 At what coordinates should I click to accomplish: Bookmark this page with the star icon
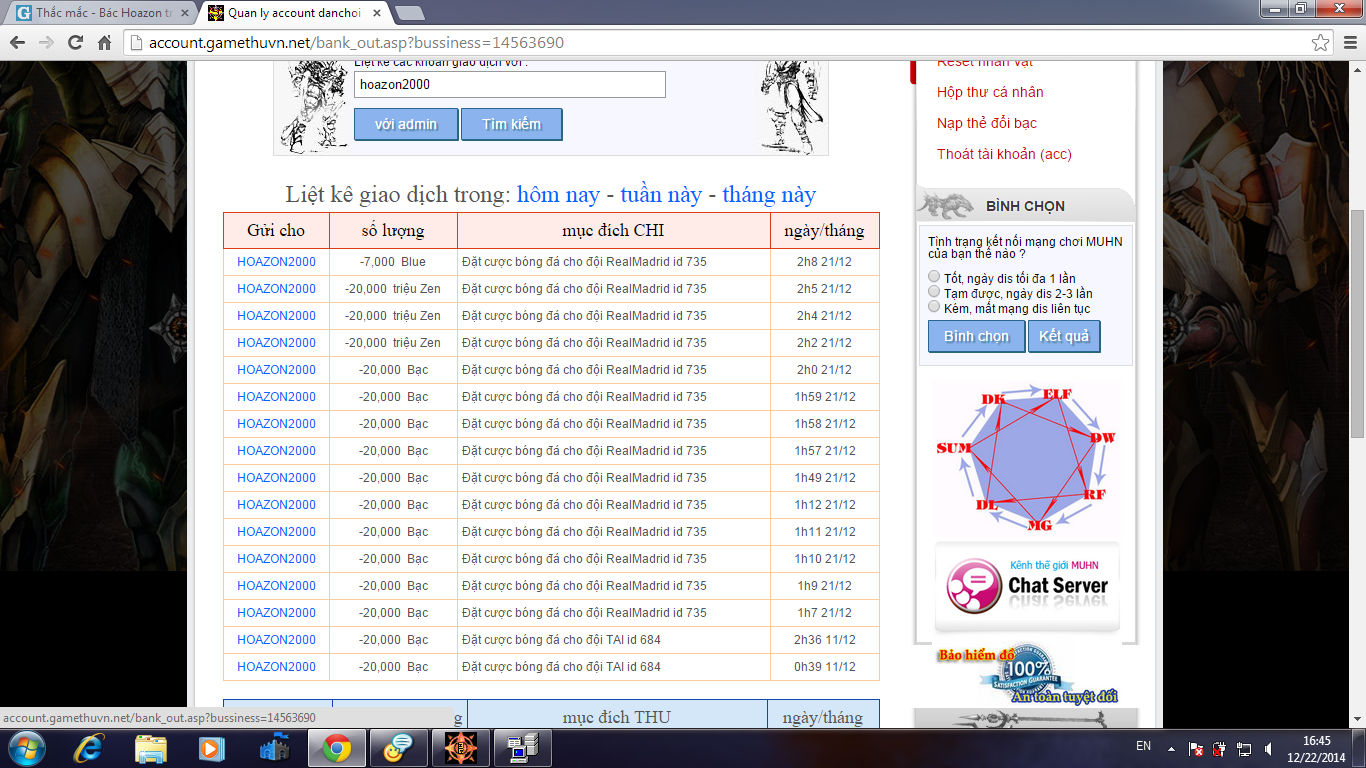pyautogui.click(x=1321, y=43)
